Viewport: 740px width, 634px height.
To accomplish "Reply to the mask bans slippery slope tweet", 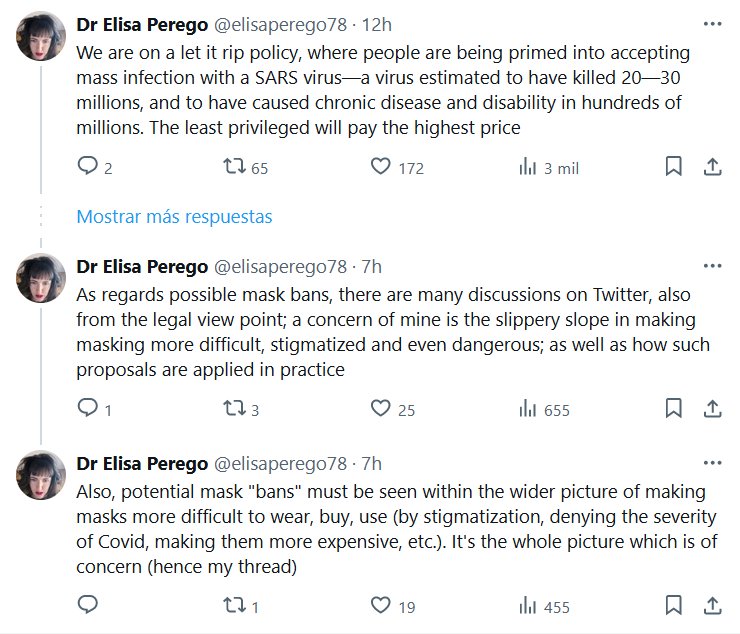I will (88, 408).
